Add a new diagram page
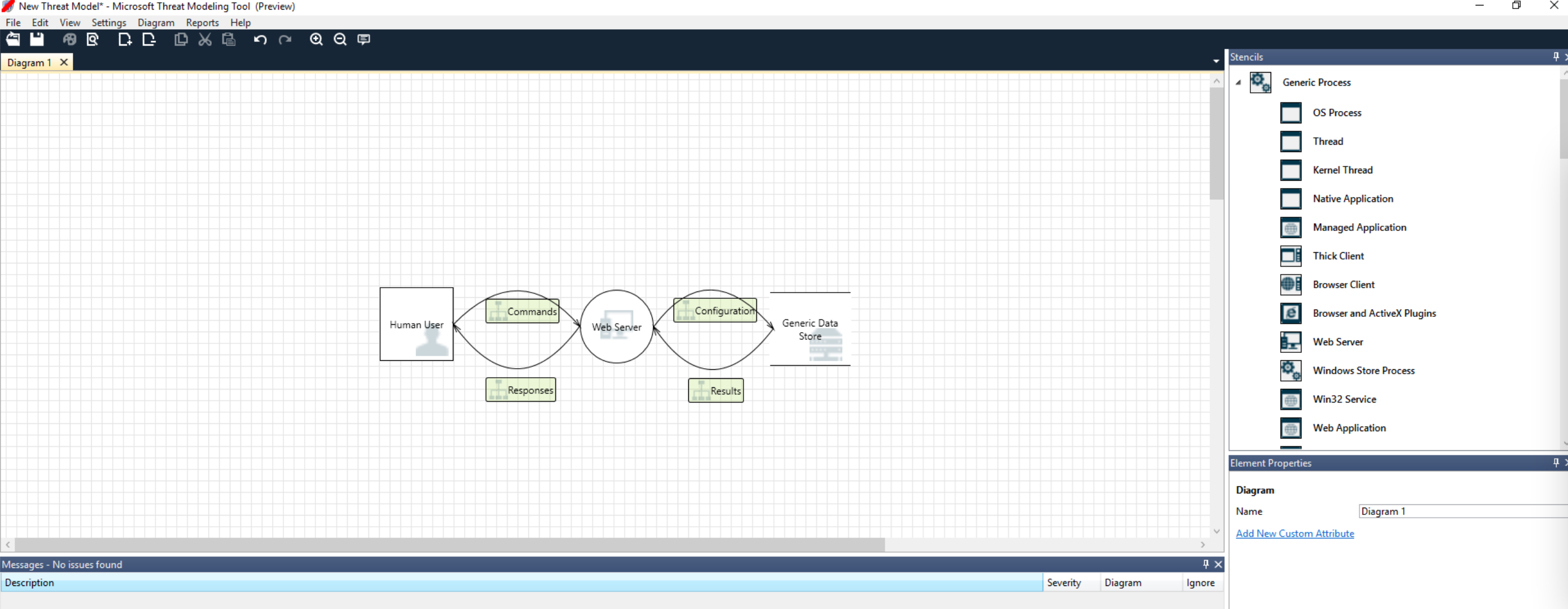The width and height of the screenshot is (1568, 609). (125, 39)
